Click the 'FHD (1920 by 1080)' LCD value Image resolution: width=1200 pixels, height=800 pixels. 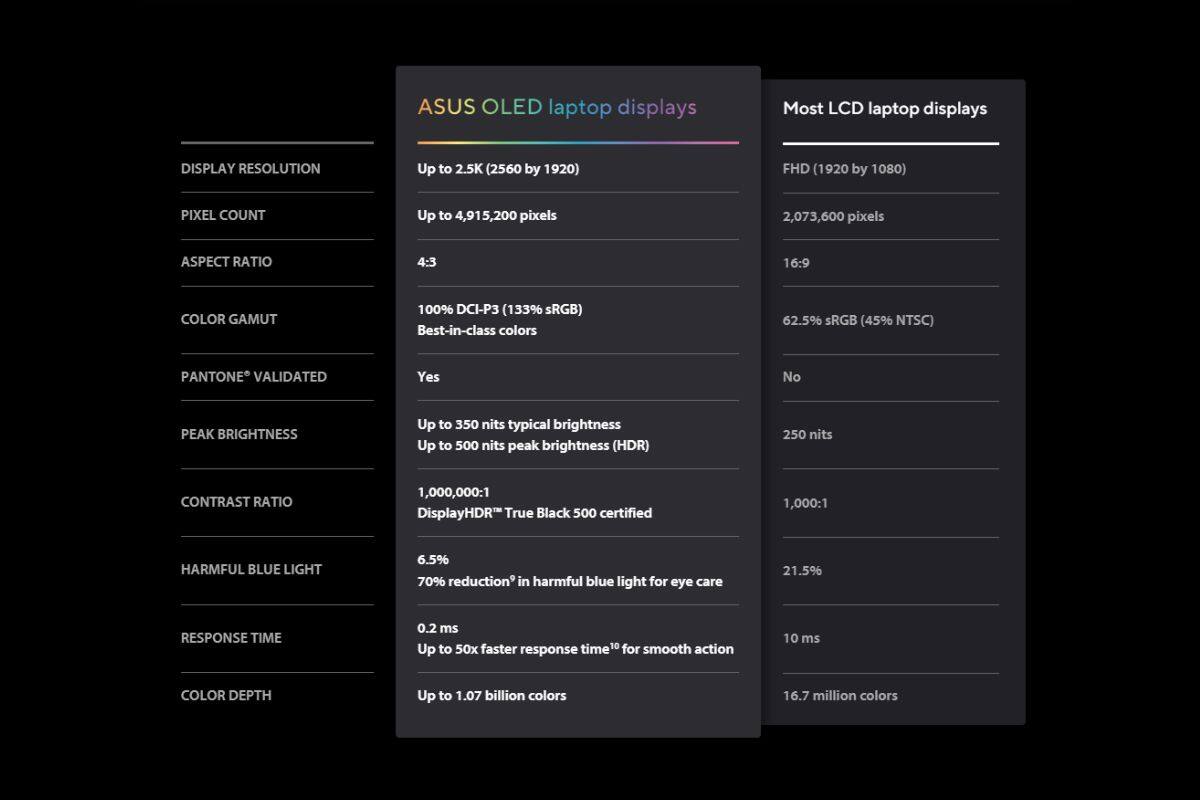[x=844, y=169]
